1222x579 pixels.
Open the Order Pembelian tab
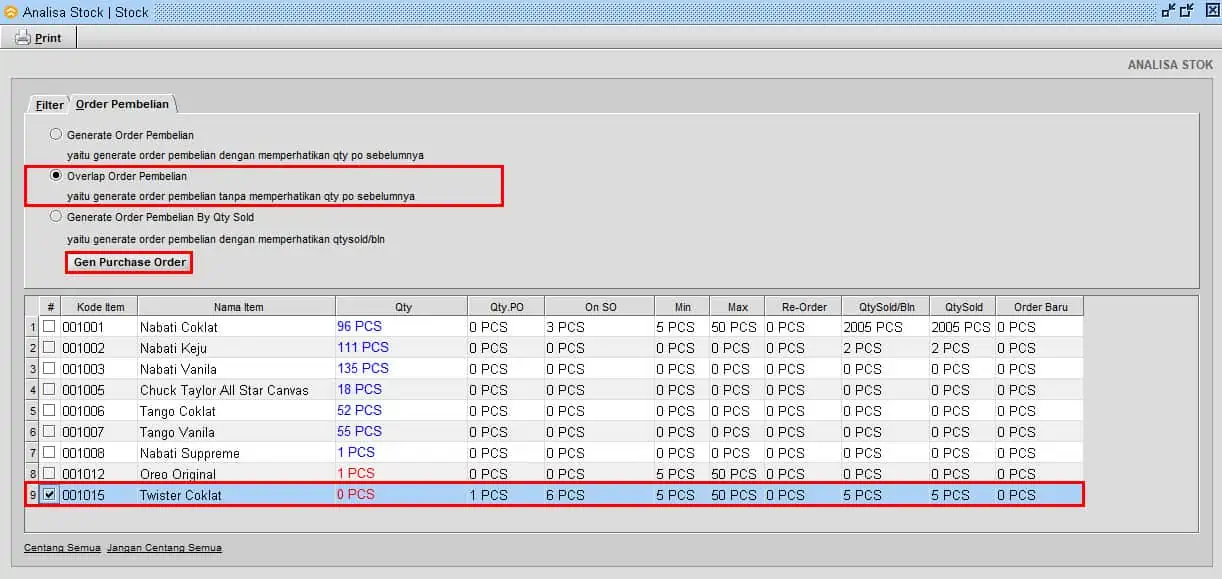[x=123, y=104]
